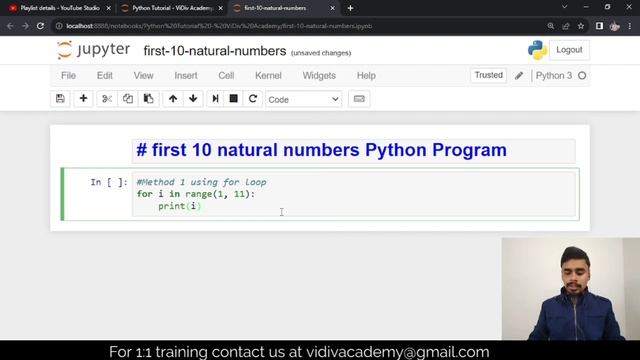Switch to Python Tutorial ViDiv Academy tab
640x360 pixels.
pos(172,8)
